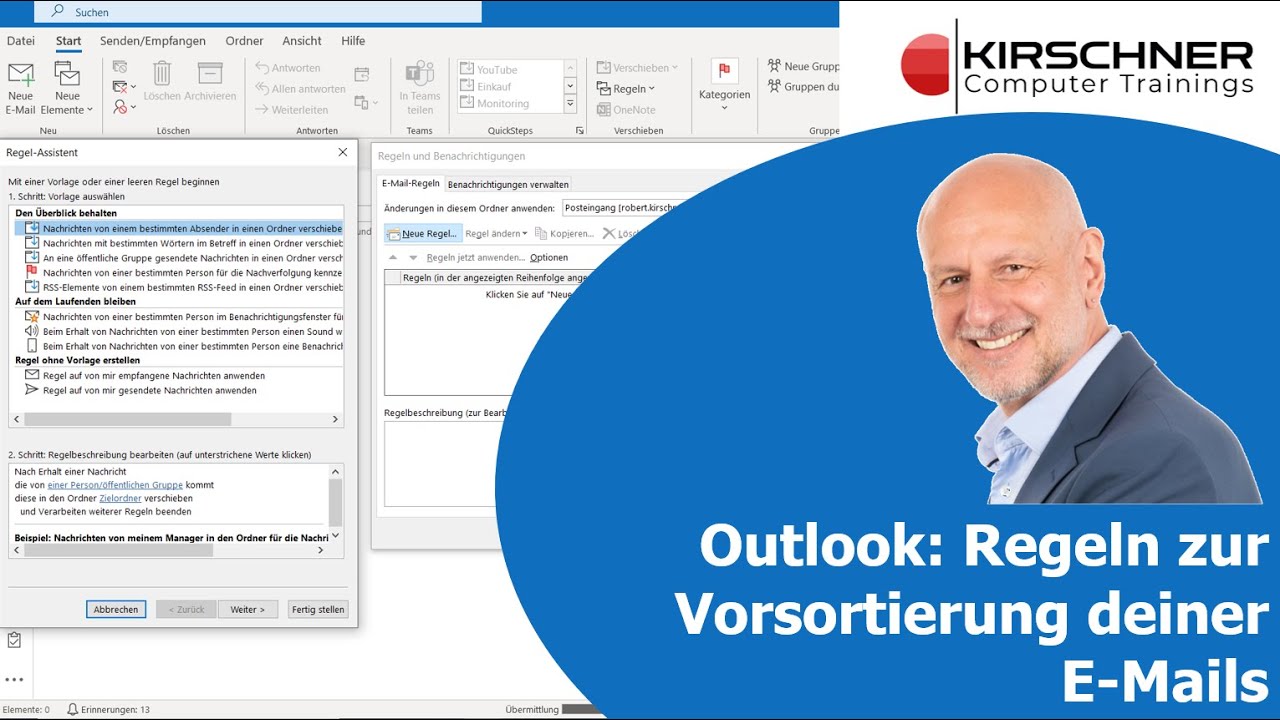Click the meeting reply icon in Antworten group

coord(361,74)
